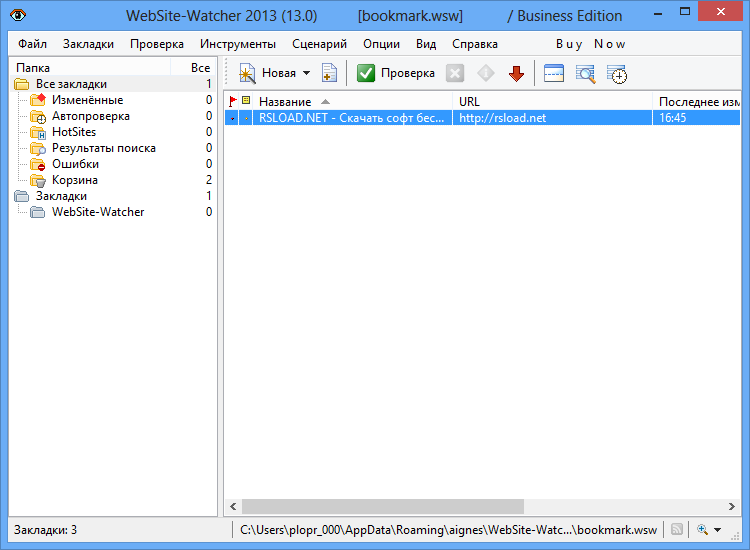Select the Автопроверка folder
750x550 pixels.
90,116
